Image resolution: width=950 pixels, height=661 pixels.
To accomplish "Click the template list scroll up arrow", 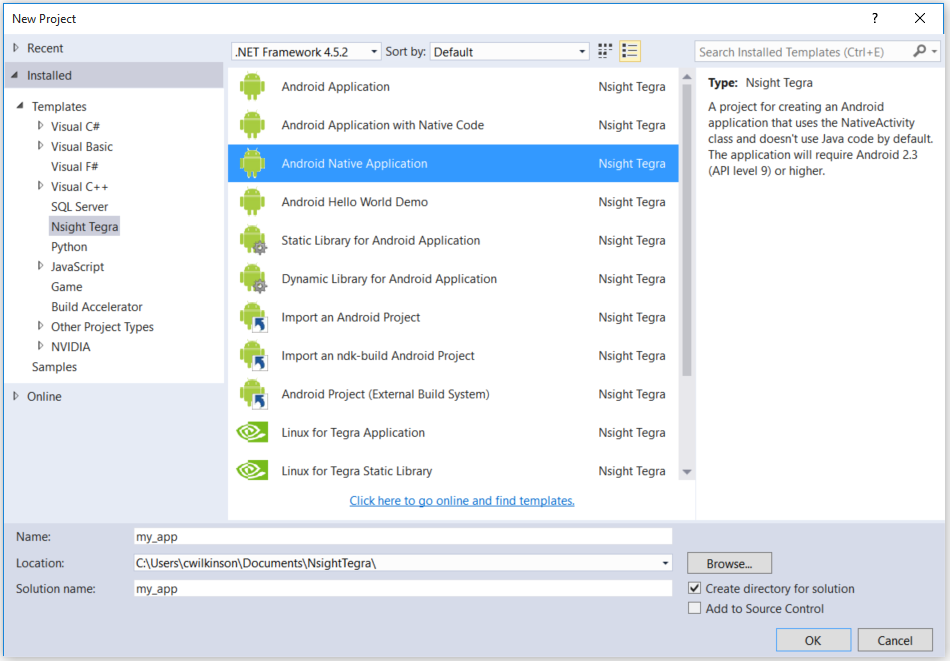I will click(x=686, y=77).
